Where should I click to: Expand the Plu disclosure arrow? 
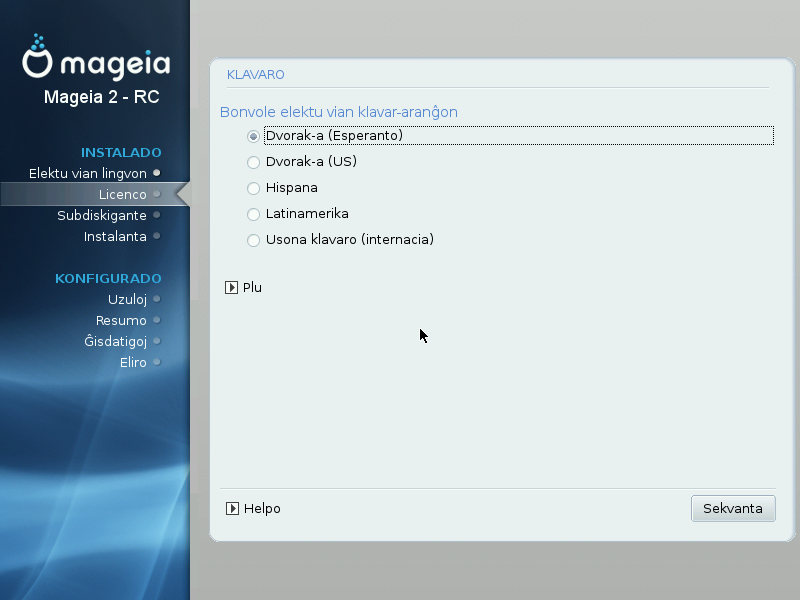(x=231, y=287)
